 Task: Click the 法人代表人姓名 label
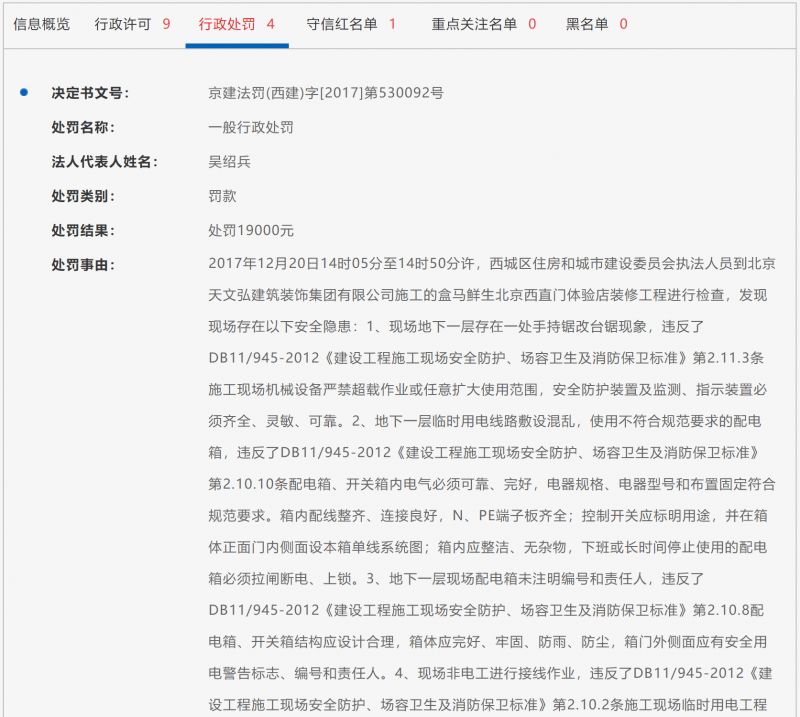coord(104,162)
